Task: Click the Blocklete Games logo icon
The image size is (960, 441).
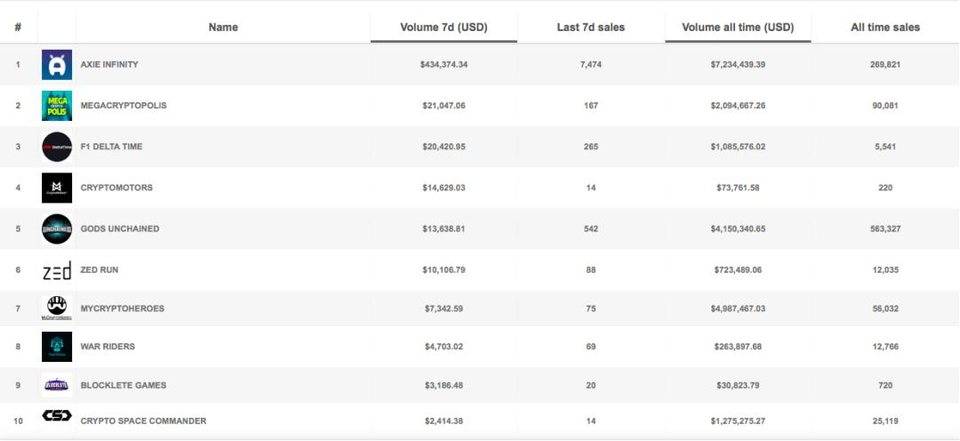Action: (57, 385)
